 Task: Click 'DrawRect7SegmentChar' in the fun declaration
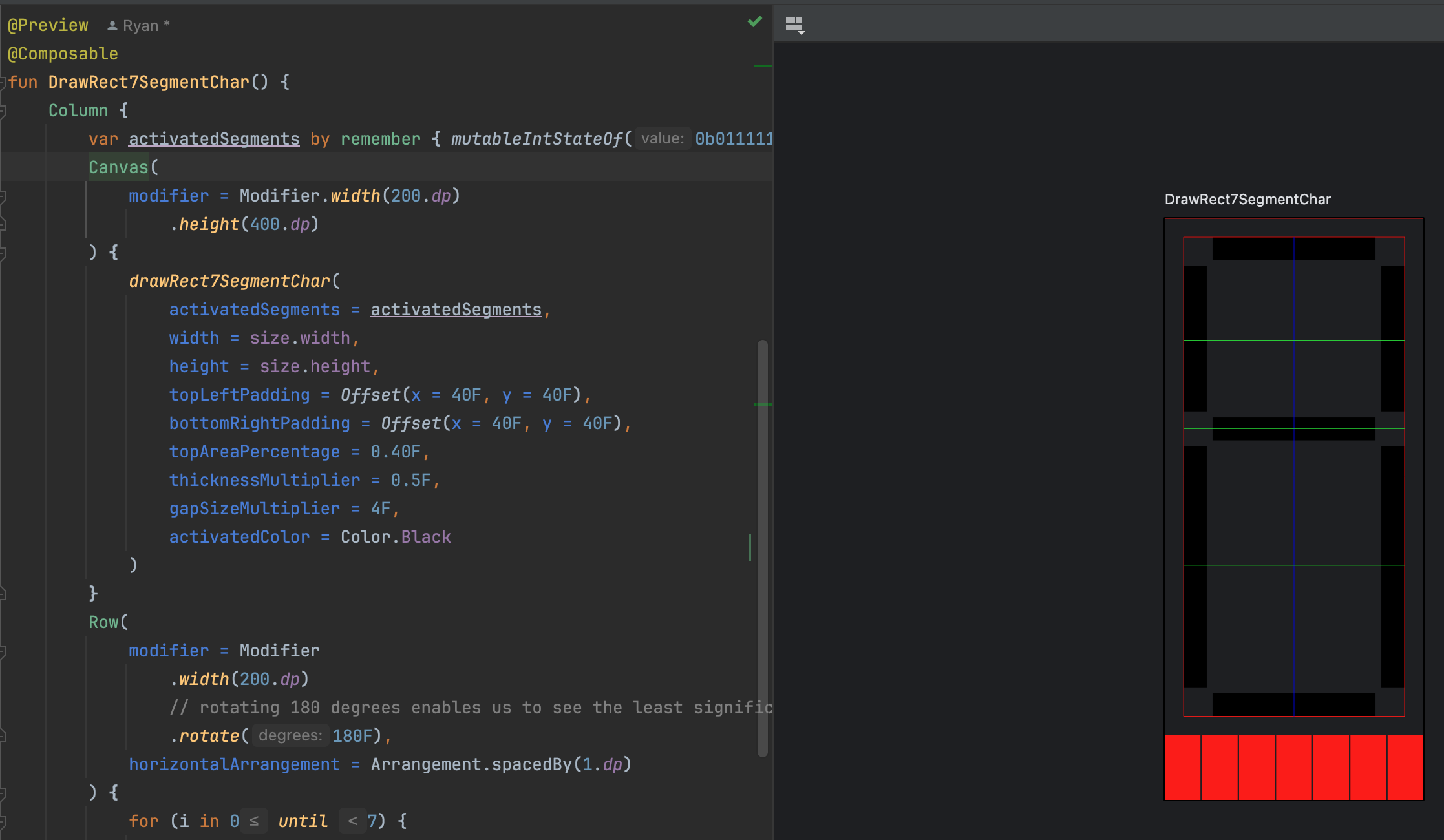(x=149, y=82)
